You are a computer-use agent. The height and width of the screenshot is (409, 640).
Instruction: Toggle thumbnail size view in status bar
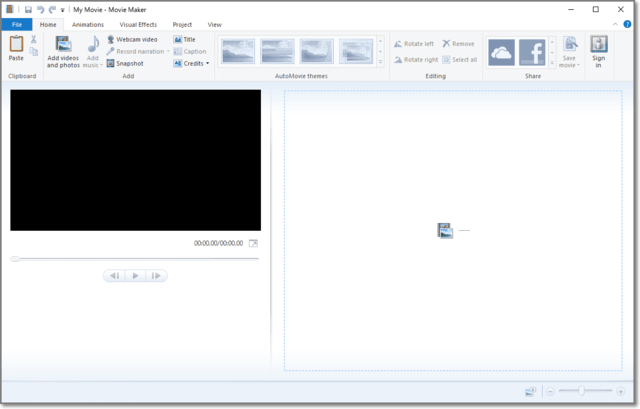pyautogui.click(x=530, y=391)
